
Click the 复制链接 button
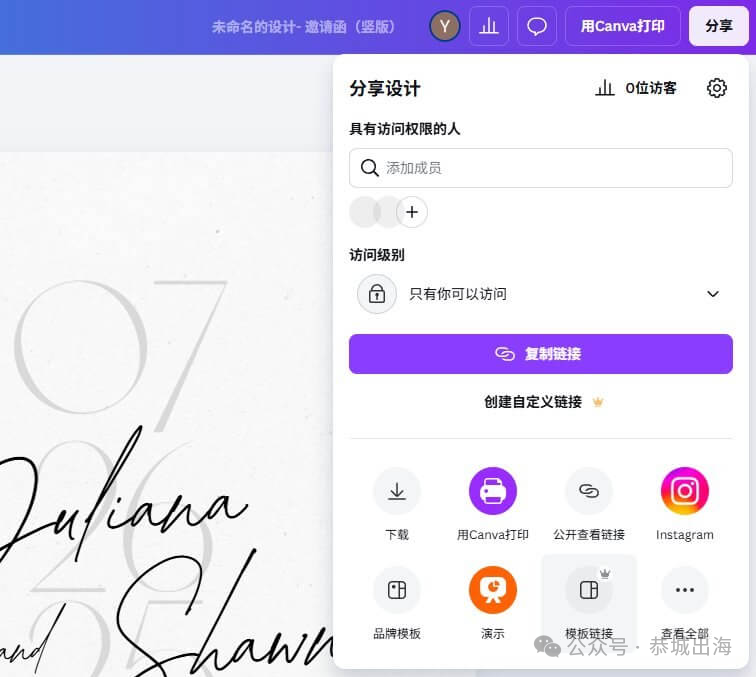tap(540, 354)
